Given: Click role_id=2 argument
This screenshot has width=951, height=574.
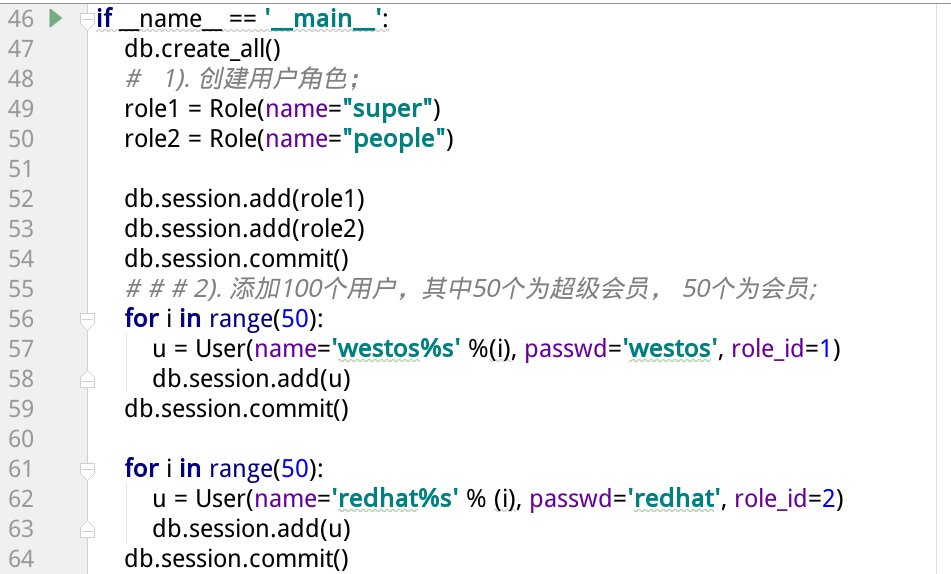Looking at the screenshot, I should pos(785,499).
